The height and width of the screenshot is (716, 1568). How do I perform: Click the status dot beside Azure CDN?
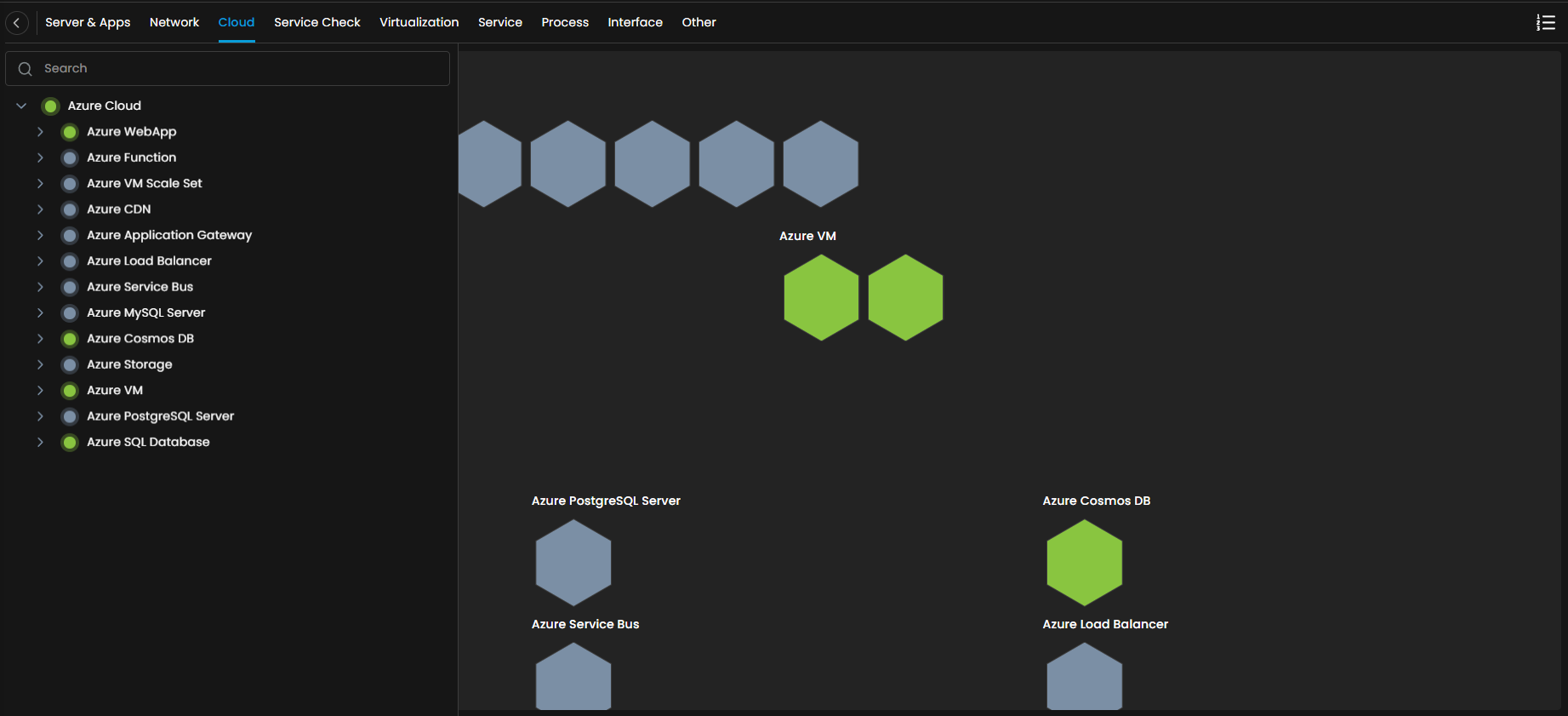pos(71,209)
